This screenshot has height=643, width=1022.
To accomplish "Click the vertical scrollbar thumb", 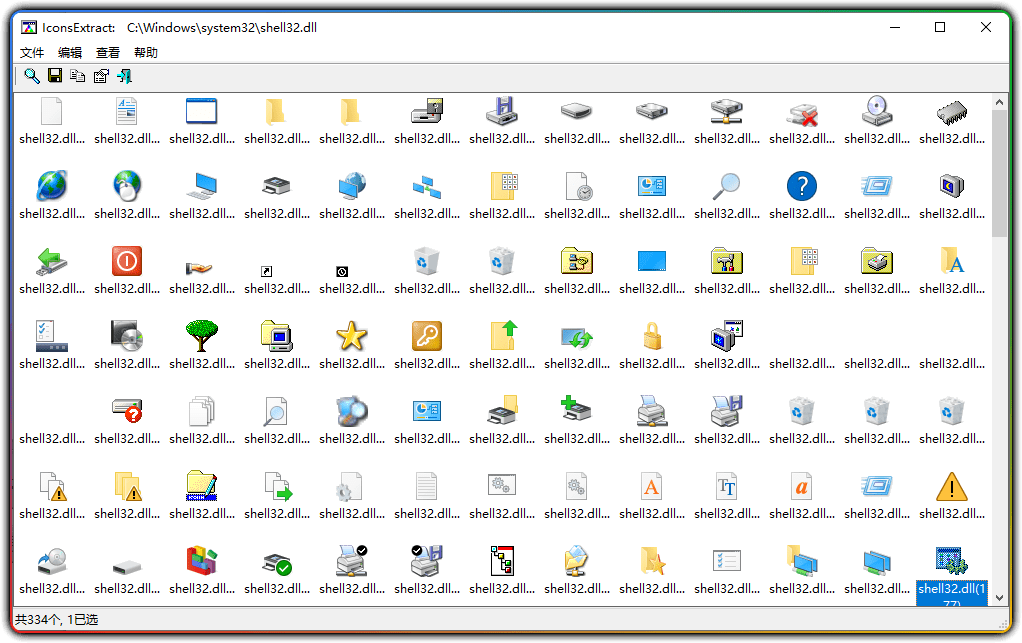I will (999, 173).
